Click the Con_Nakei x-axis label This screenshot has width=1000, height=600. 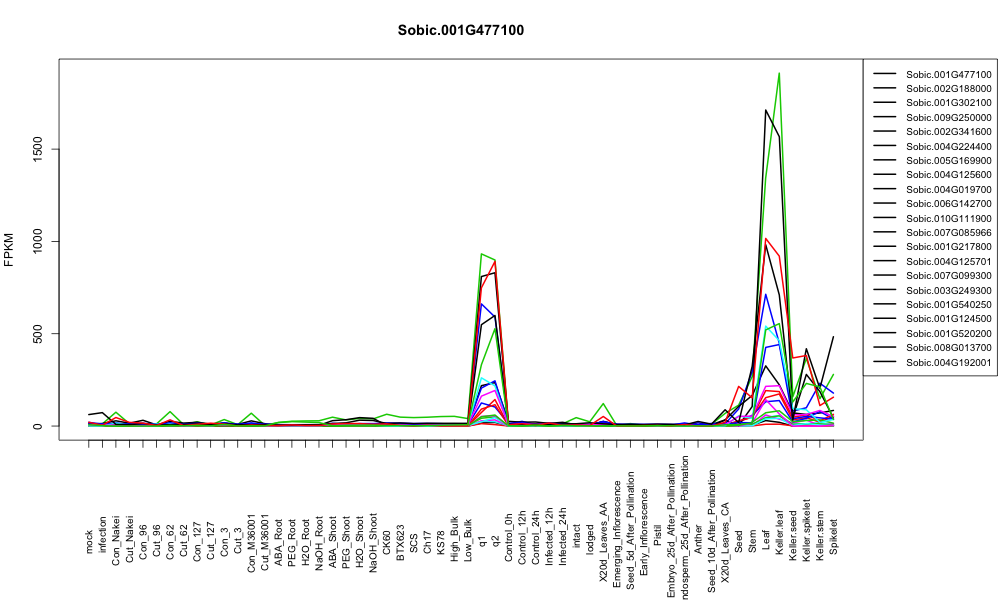[x=116, y=530]
